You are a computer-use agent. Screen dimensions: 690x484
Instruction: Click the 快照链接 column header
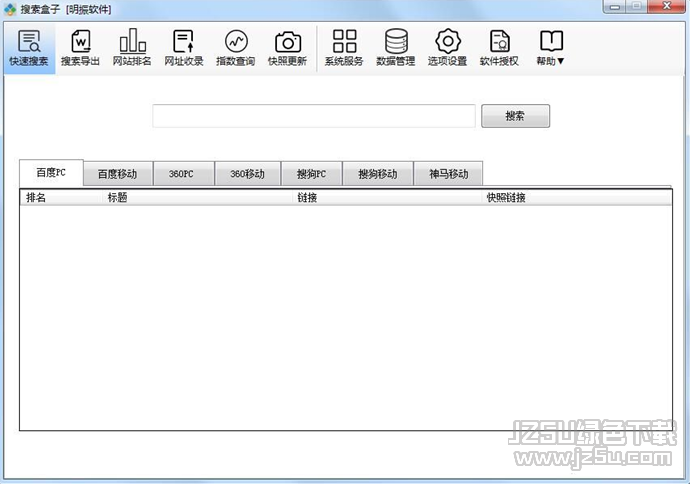[x=576, y=198]
